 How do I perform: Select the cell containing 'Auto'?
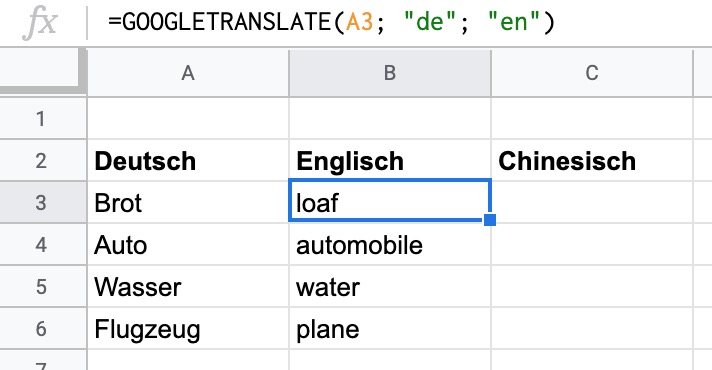coord(188,245)
